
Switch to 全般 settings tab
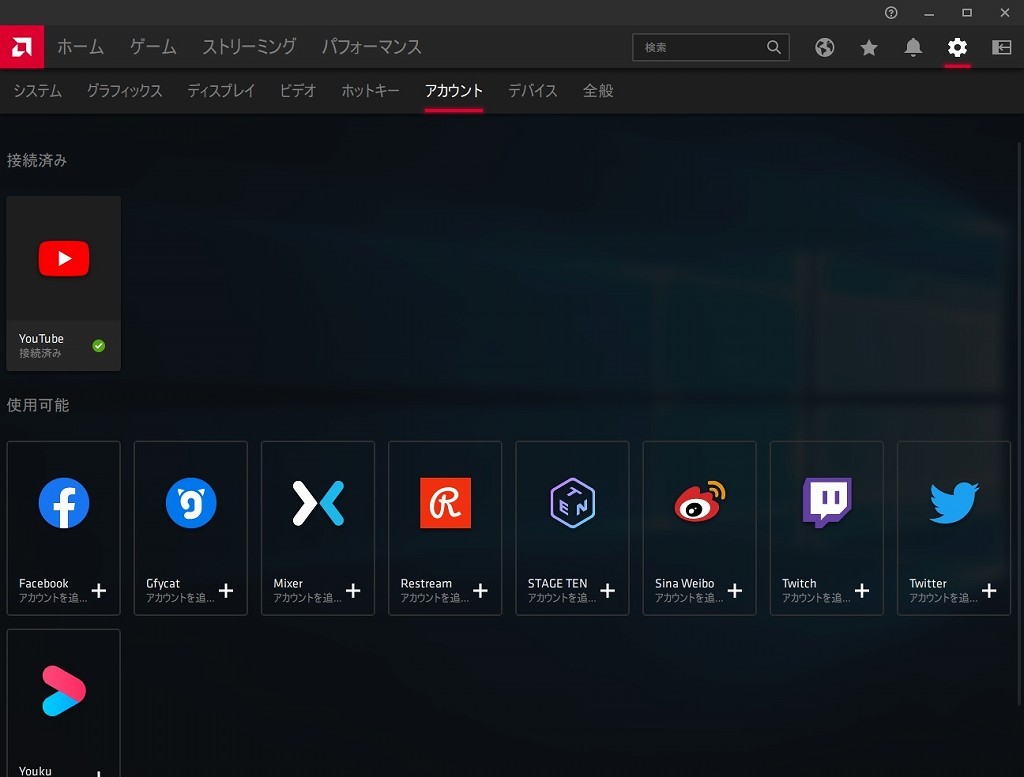coord(598,91)
